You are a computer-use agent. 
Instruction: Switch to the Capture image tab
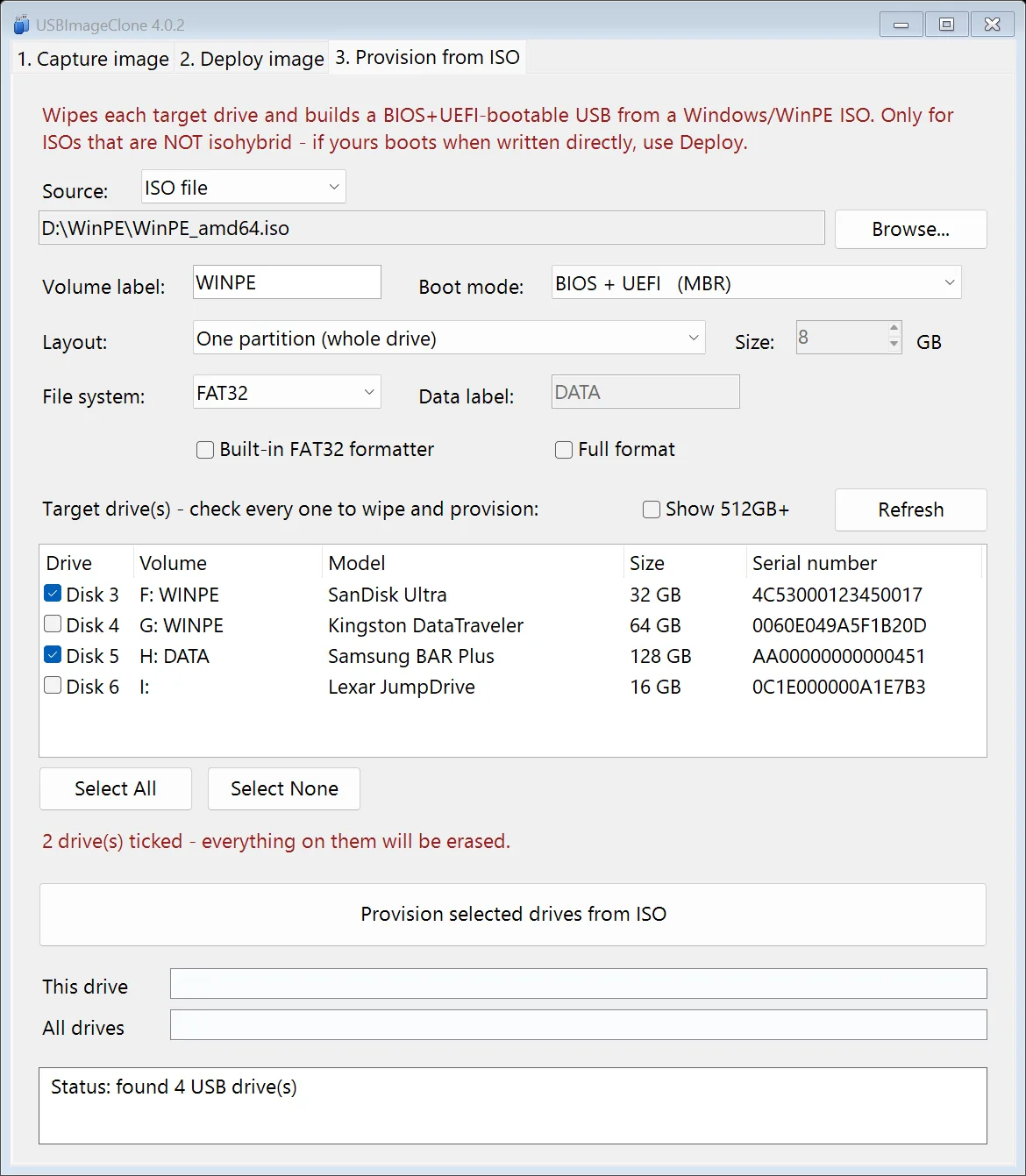click(x=93, y=59)
